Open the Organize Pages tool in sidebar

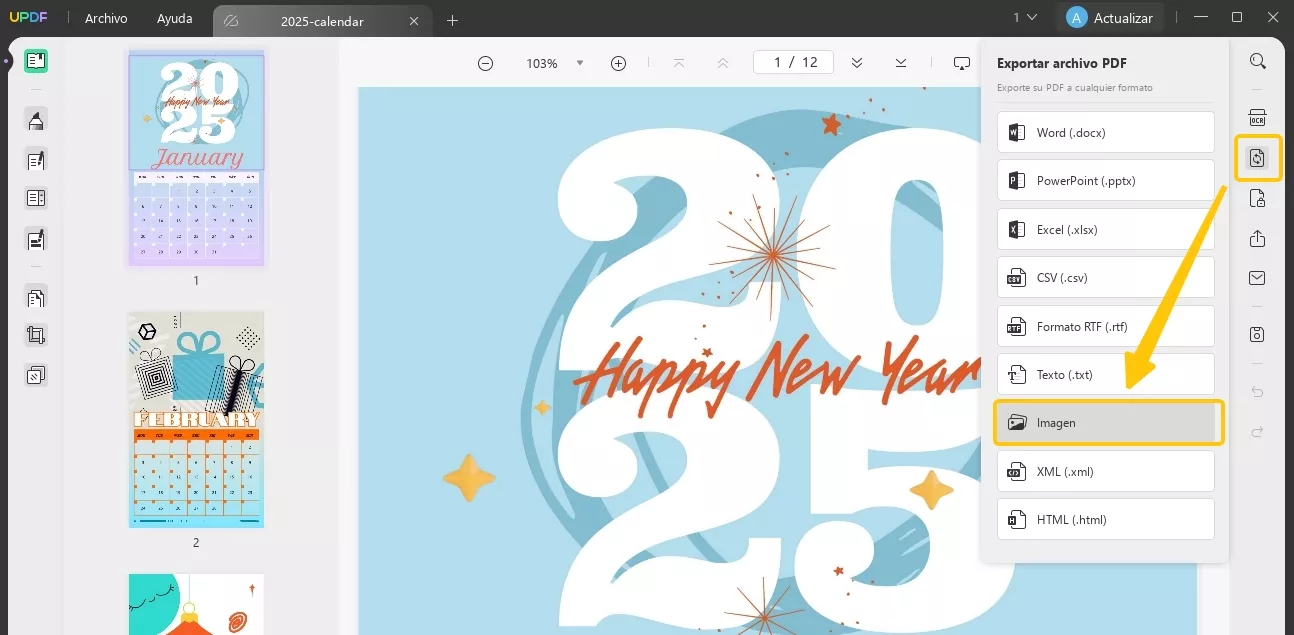[36, 198]
